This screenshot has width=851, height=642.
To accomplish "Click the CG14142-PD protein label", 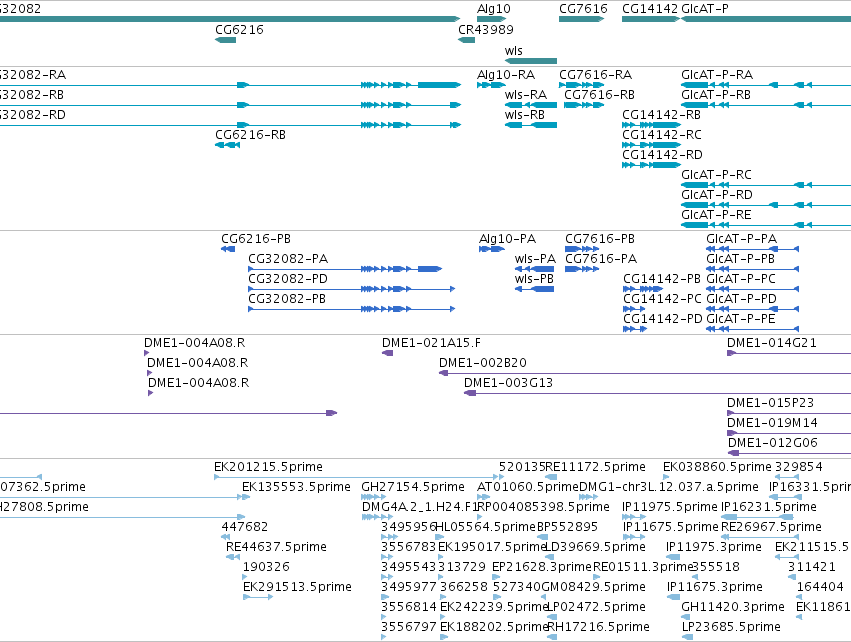I will pos(663,319).
